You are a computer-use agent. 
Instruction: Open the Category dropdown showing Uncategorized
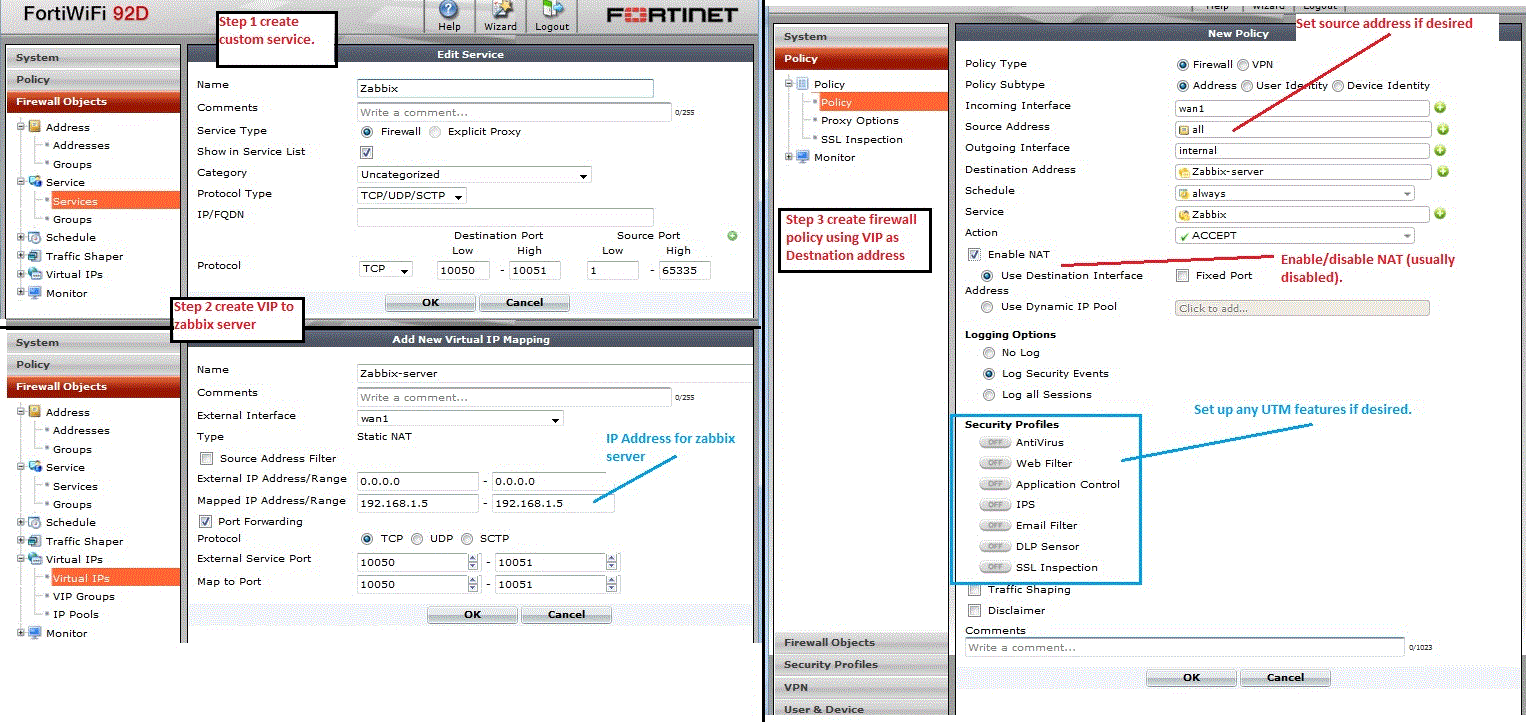(x=474, y=175)
